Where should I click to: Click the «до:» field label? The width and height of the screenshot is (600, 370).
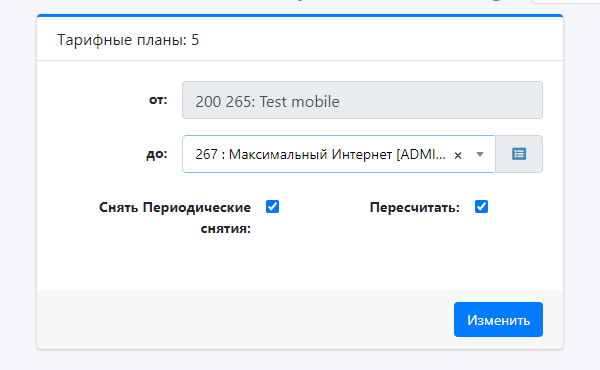click(157, 154)
